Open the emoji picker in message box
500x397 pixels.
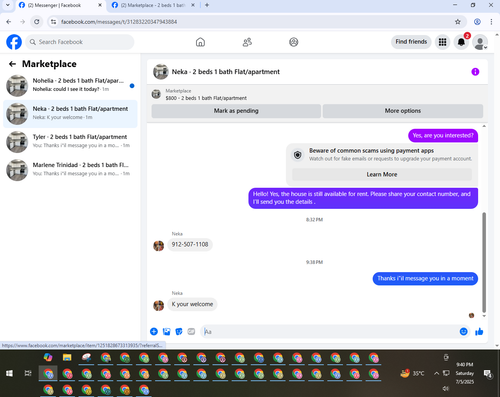463,331
